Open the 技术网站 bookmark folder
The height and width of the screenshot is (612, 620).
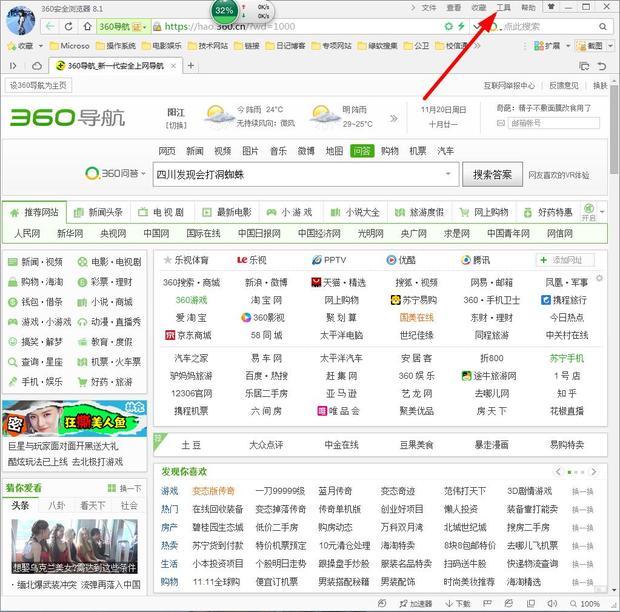click(x=208, y=46)
